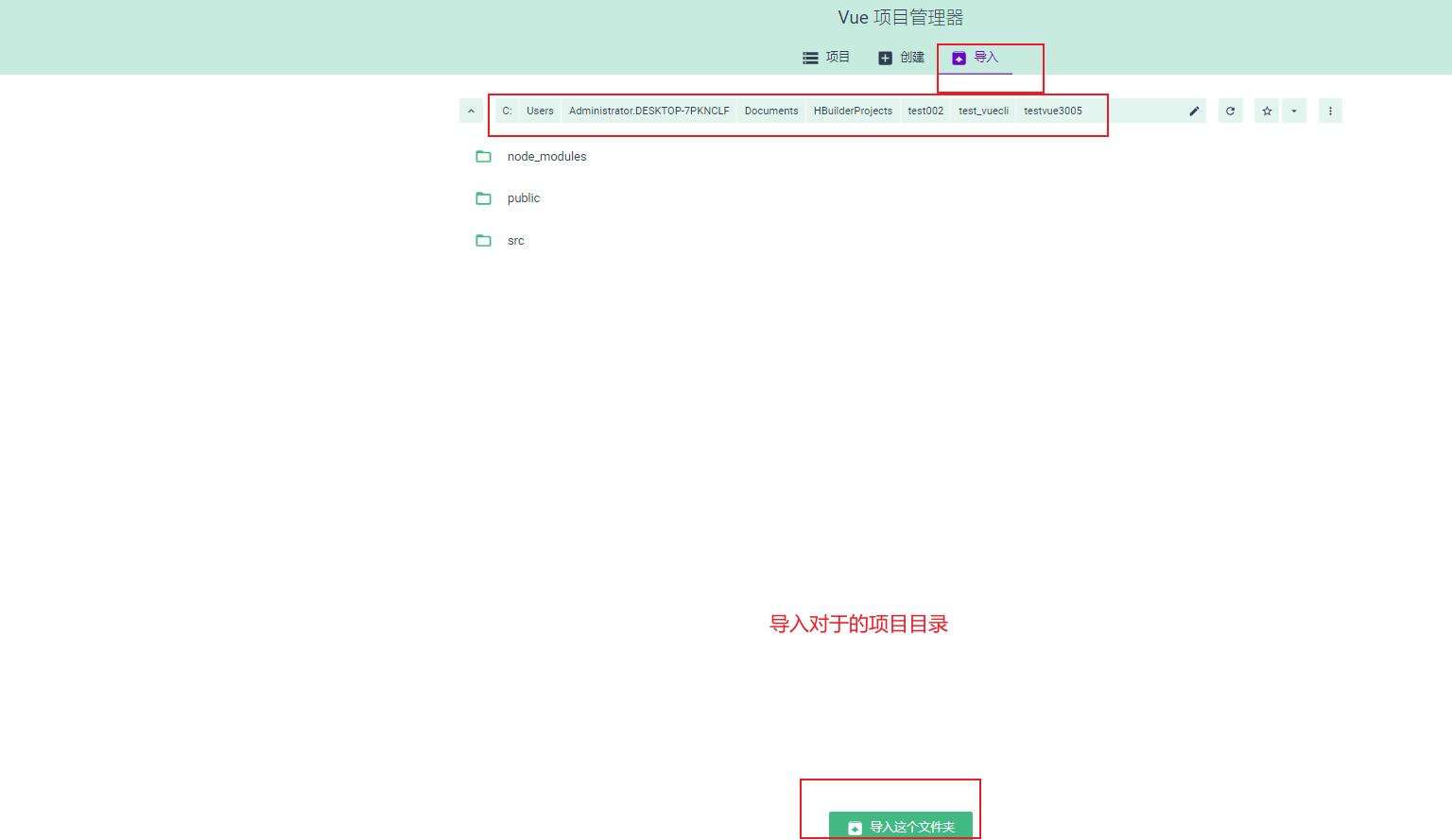Go up to the parent folder
This screenshot has width=1452, height=840.
471,111
